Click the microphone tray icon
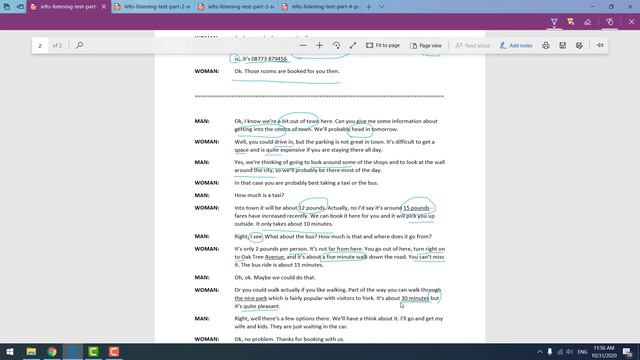The height and width of the screenshot is (360, 640). (x=550, y=351)
